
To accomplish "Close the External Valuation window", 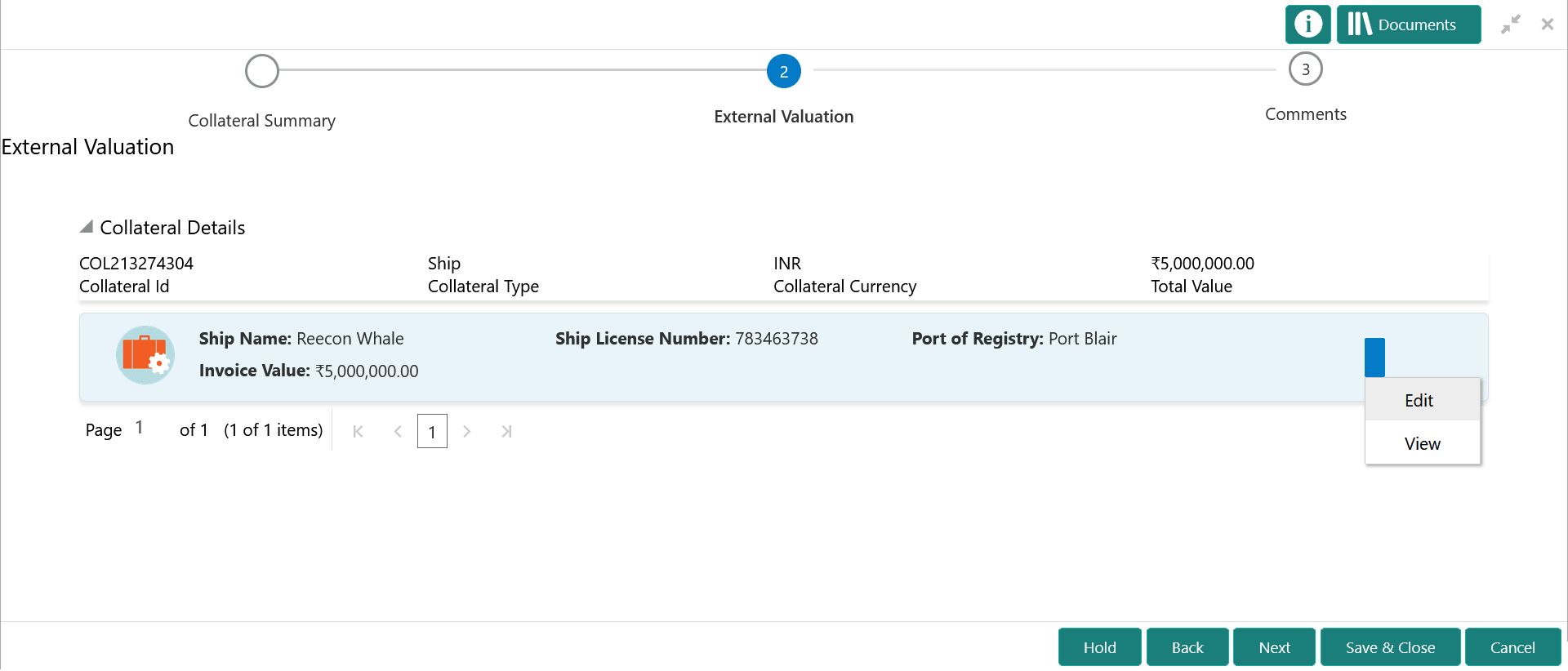I will [1548, 24].
